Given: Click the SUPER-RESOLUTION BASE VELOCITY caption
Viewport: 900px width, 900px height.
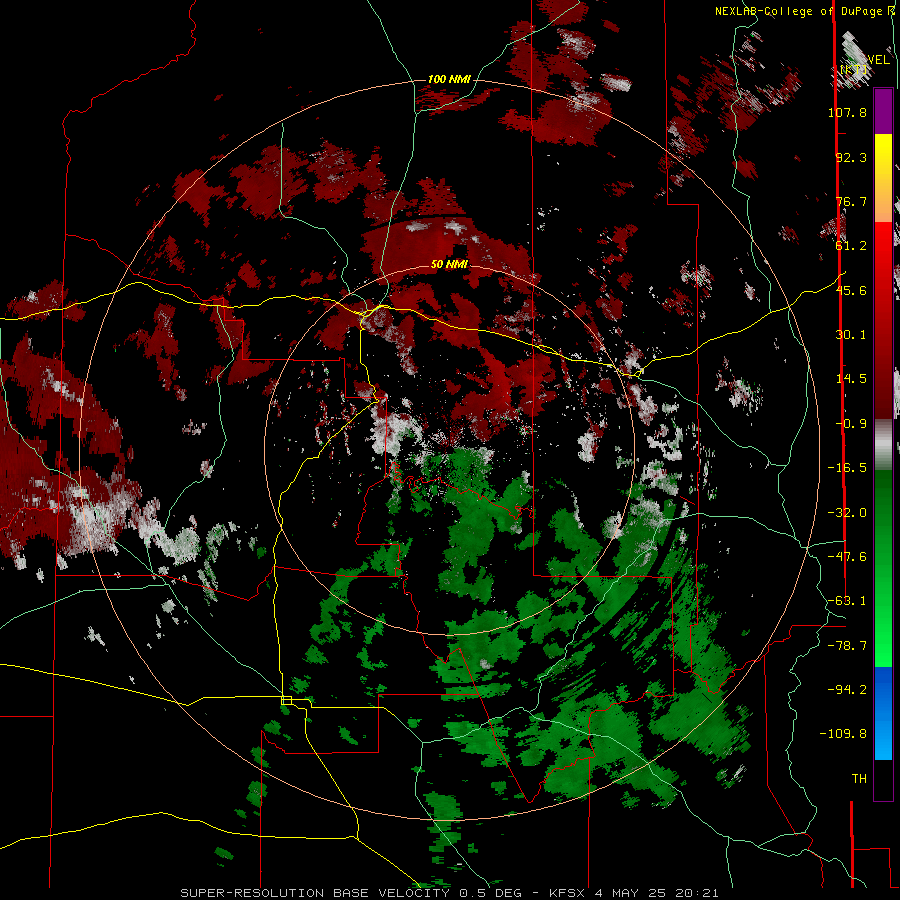Looking at the screenshot, I should (x=449, y=893).
